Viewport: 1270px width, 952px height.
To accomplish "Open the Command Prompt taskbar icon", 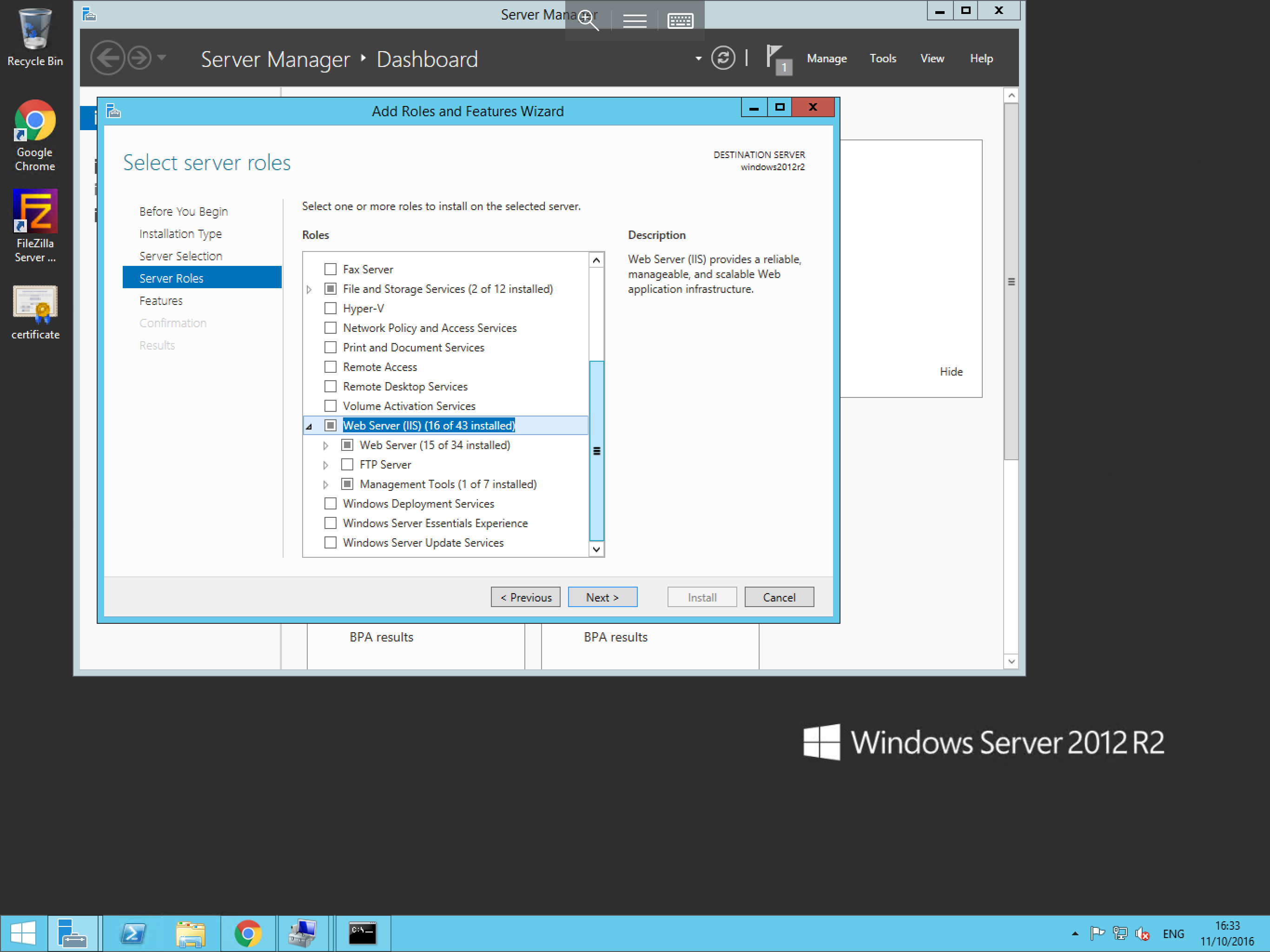I will (362, 932).
